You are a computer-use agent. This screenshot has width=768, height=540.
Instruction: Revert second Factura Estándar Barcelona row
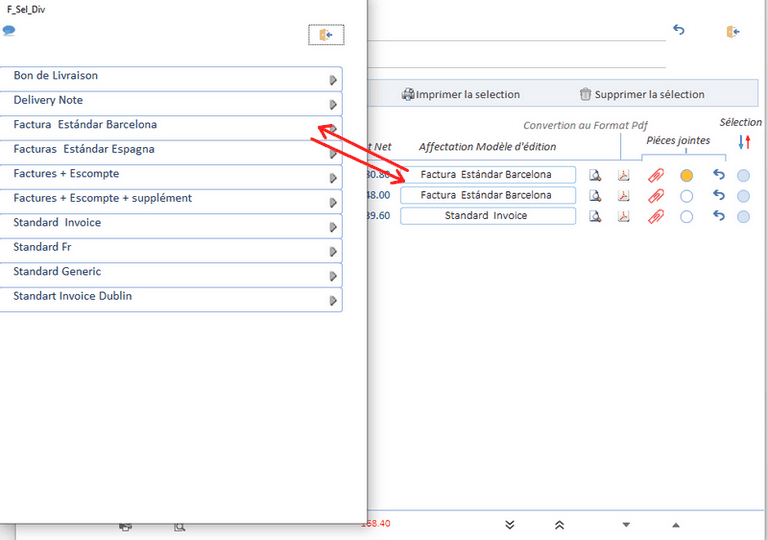click(719, 195)
